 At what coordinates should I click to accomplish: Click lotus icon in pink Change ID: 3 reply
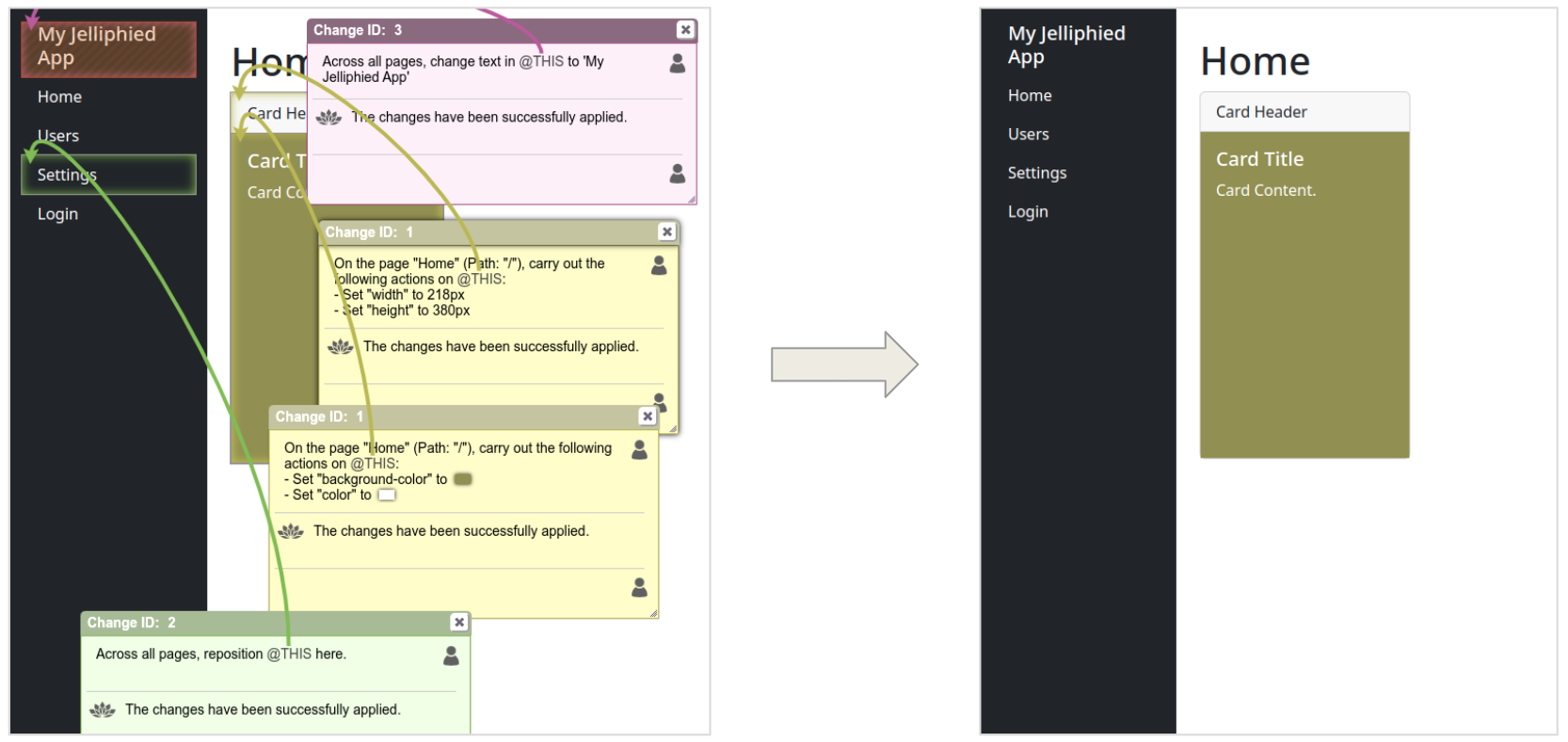(328, 118)
